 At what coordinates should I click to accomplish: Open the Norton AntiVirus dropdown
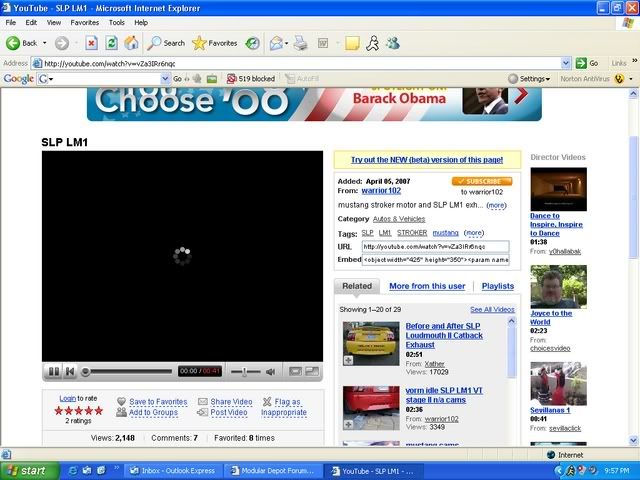tap(631, 79)
